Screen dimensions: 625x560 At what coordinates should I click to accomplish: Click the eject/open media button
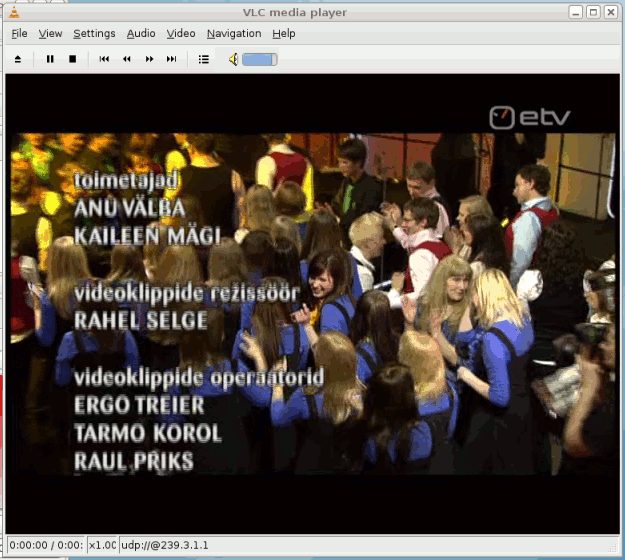click(18, 59)
